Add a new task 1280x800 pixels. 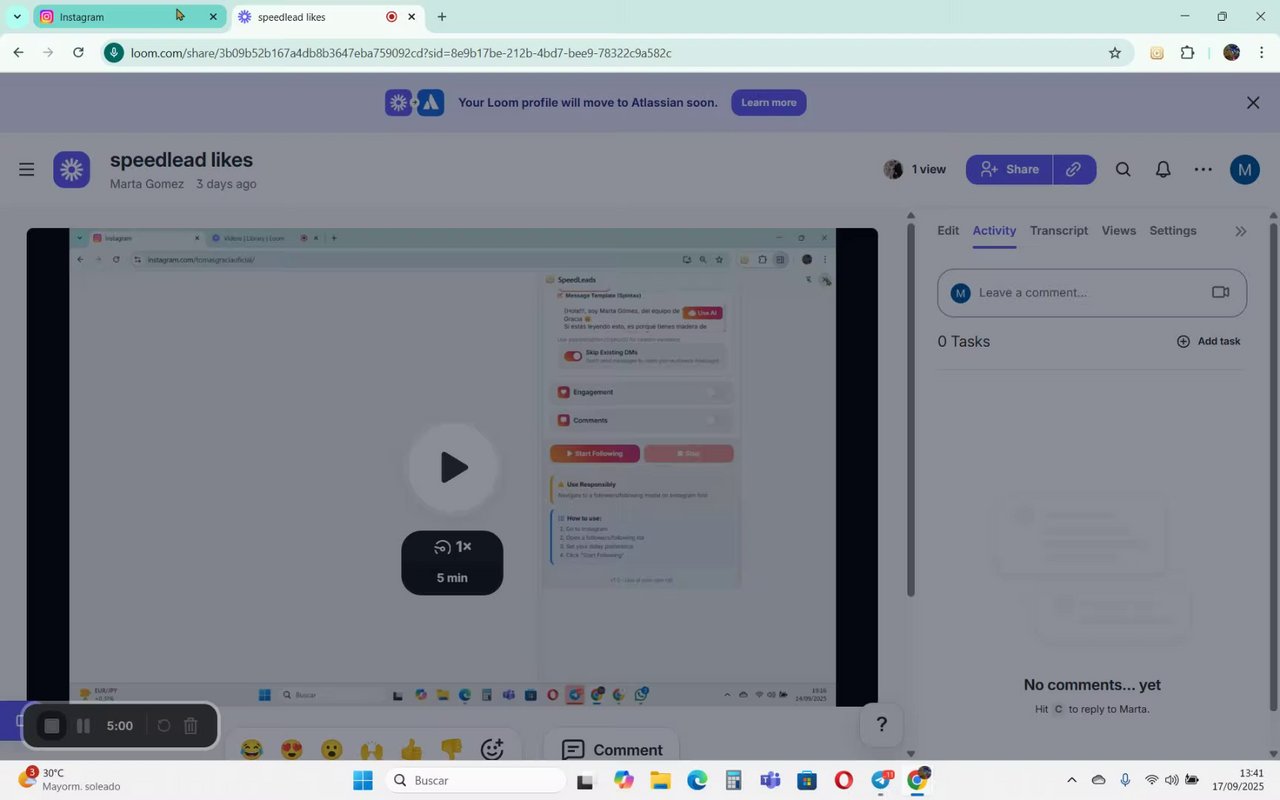click(1208, 341)
